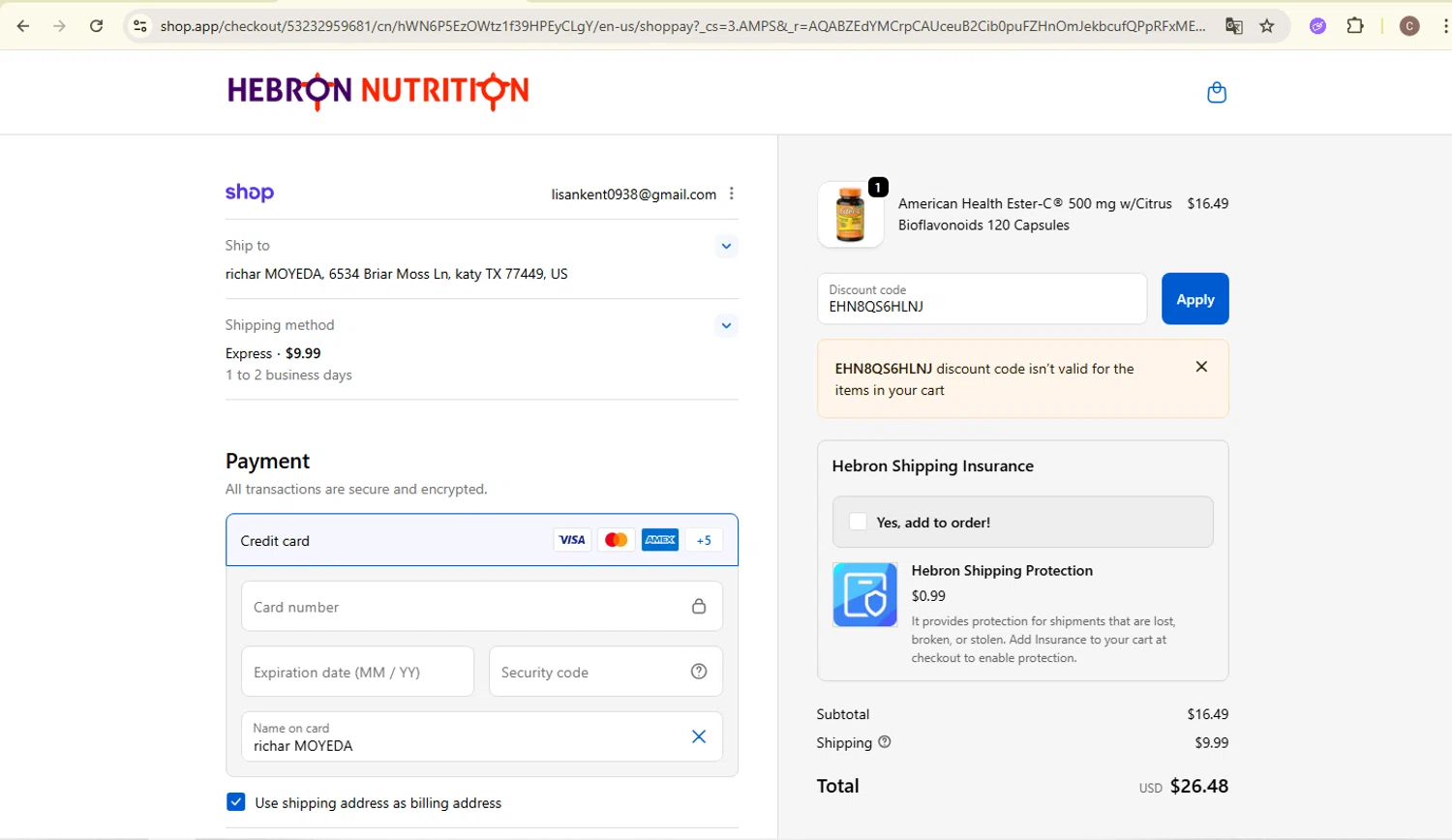Dismiss the invalid discount code message
This screenshot has width=1452, height=840.
1201,367
